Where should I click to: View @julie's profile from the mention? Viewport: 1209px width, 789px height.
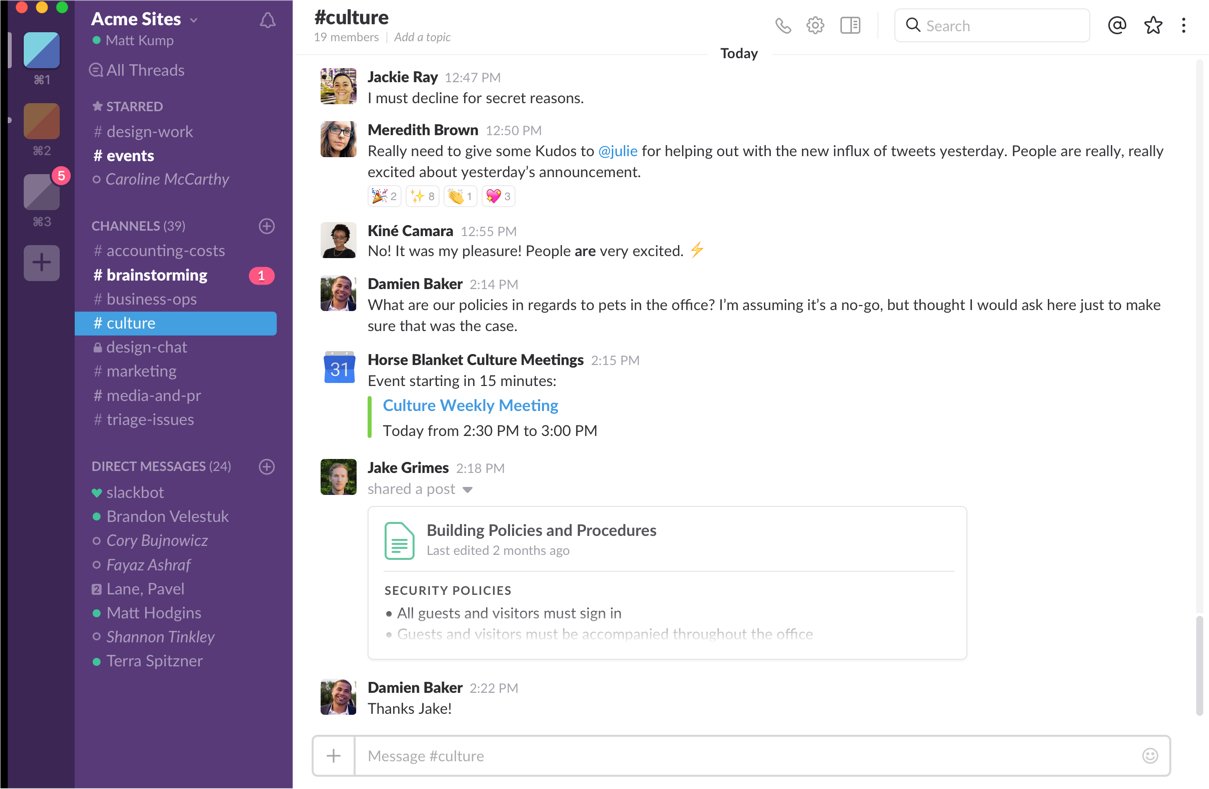pyautogui.click(x=619, y=150)
